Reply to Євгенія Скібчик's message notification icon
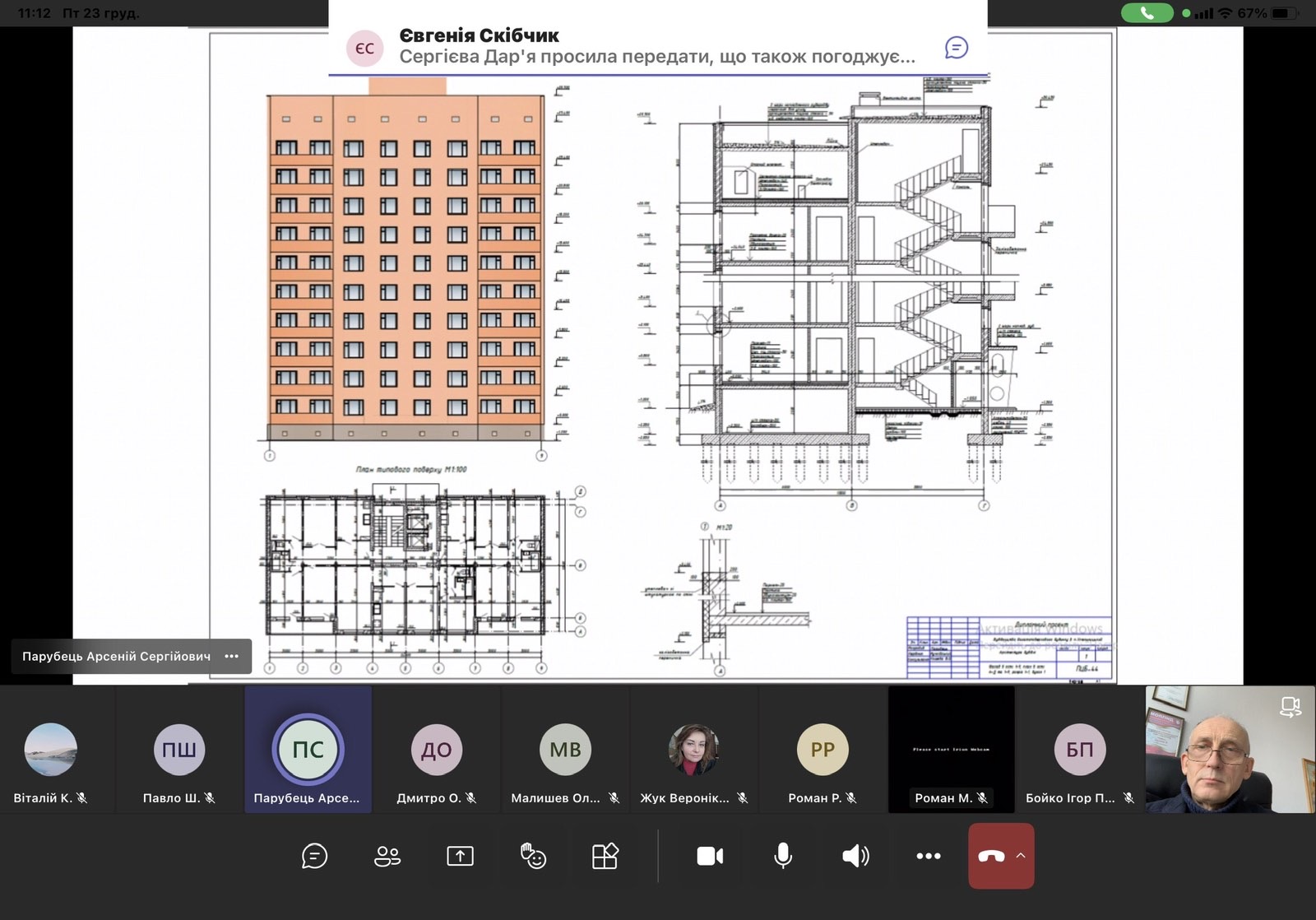1316x920 pixels. click(x=956, y=48)
